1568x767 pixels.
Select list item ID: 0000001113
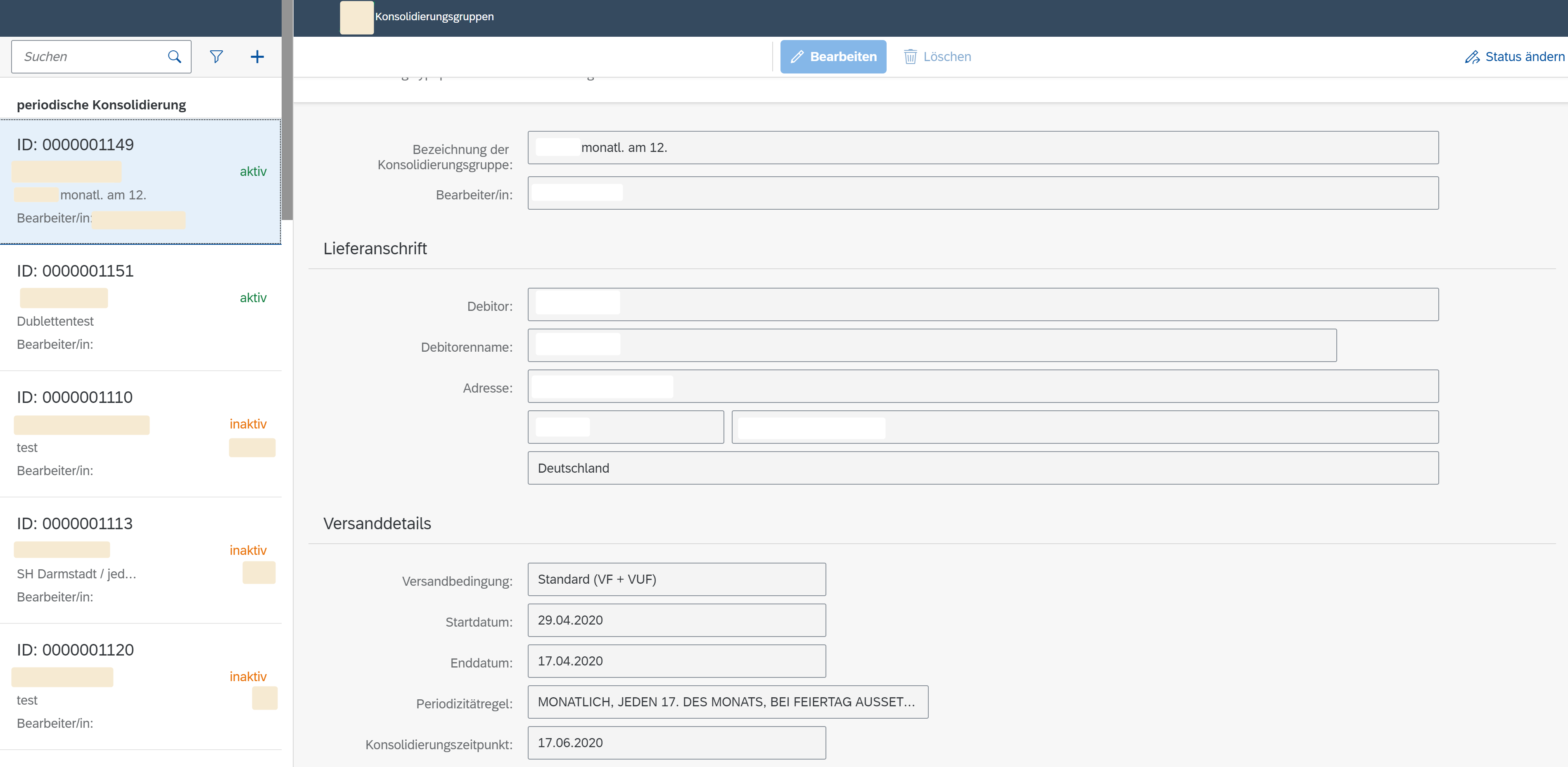[140, 560]
